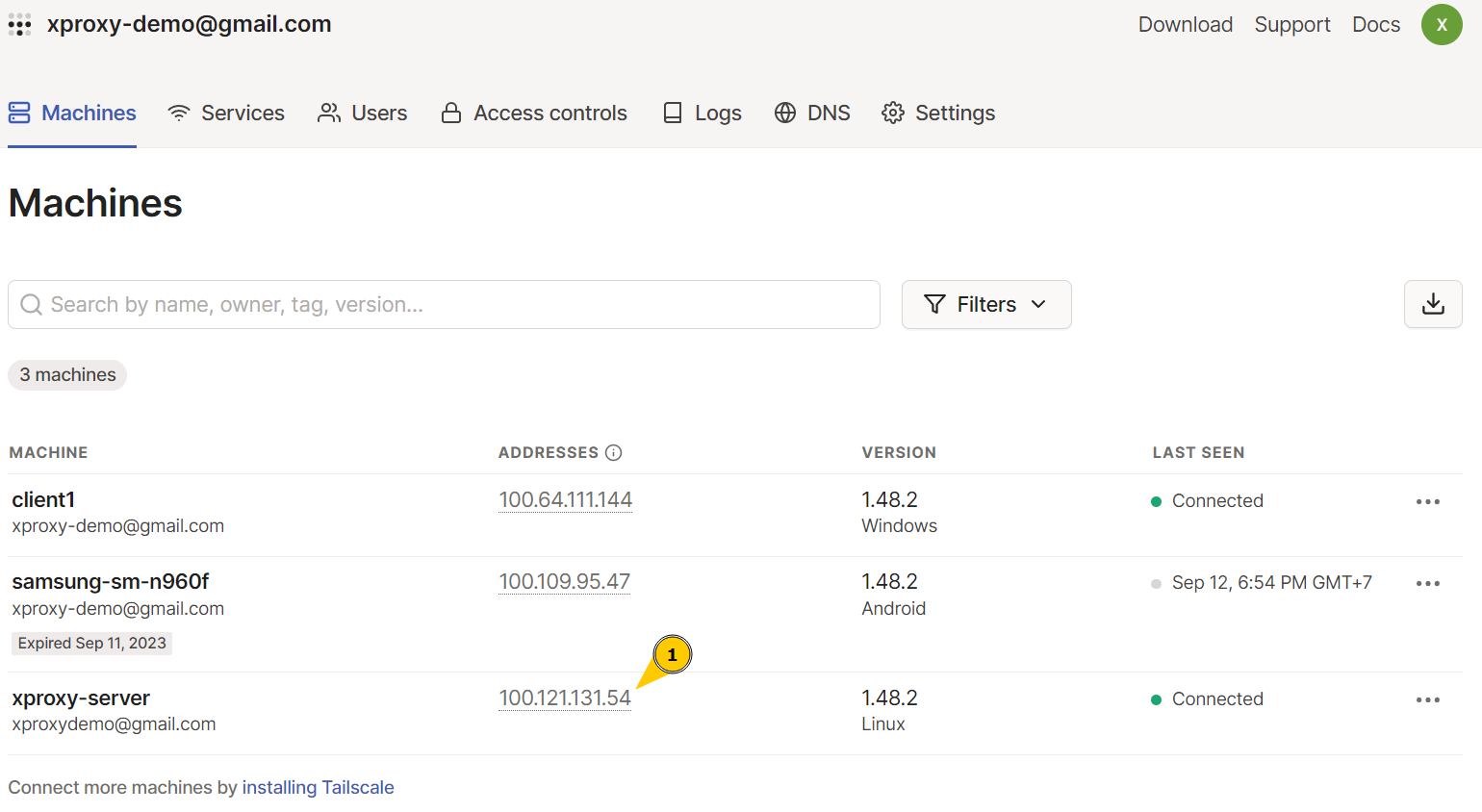Screen dimensions: 1482x812
Task: Click the Windows version label
Action: pos(899,525)
